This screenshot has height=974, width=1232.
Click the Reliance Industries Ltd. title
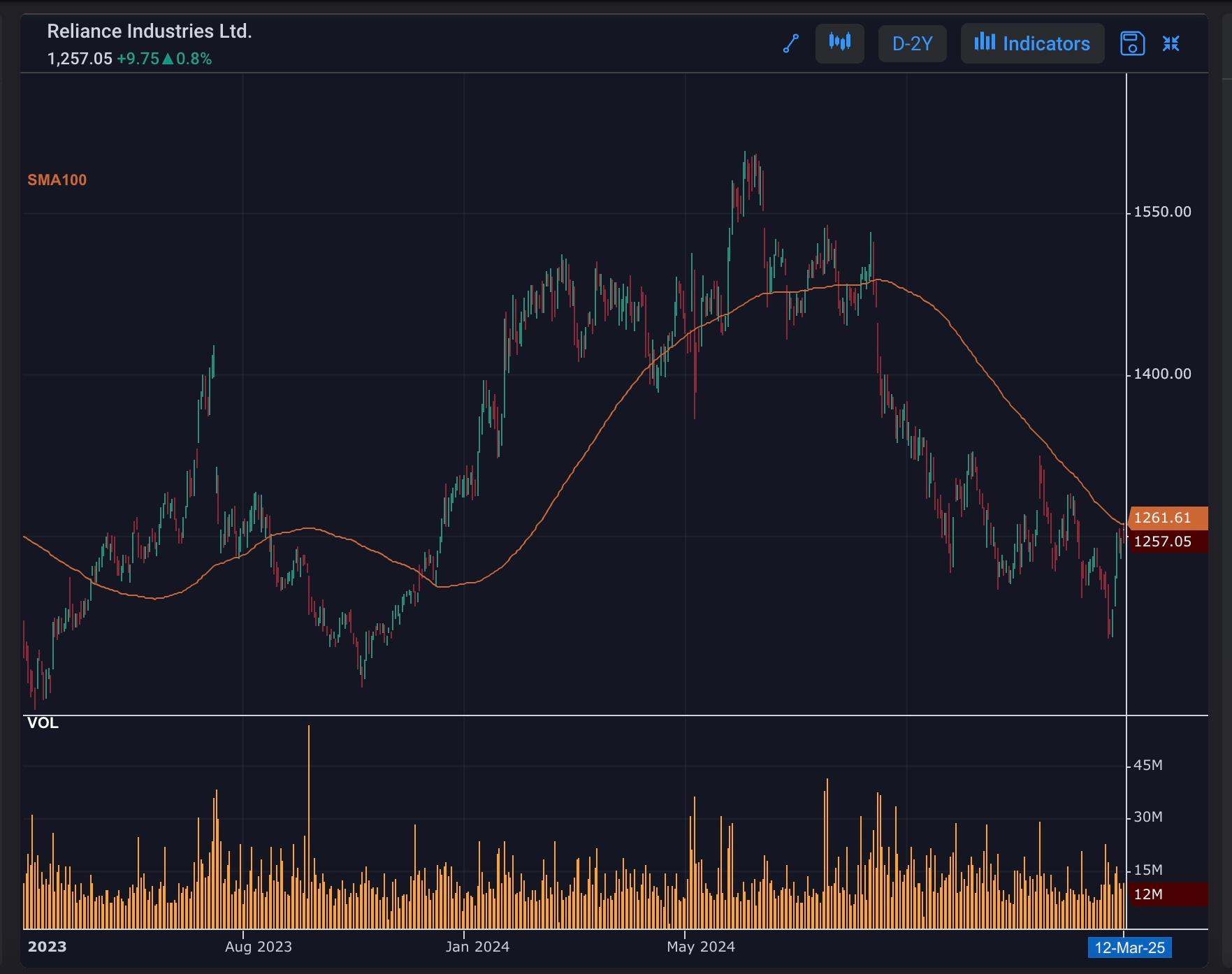(150, 31)
